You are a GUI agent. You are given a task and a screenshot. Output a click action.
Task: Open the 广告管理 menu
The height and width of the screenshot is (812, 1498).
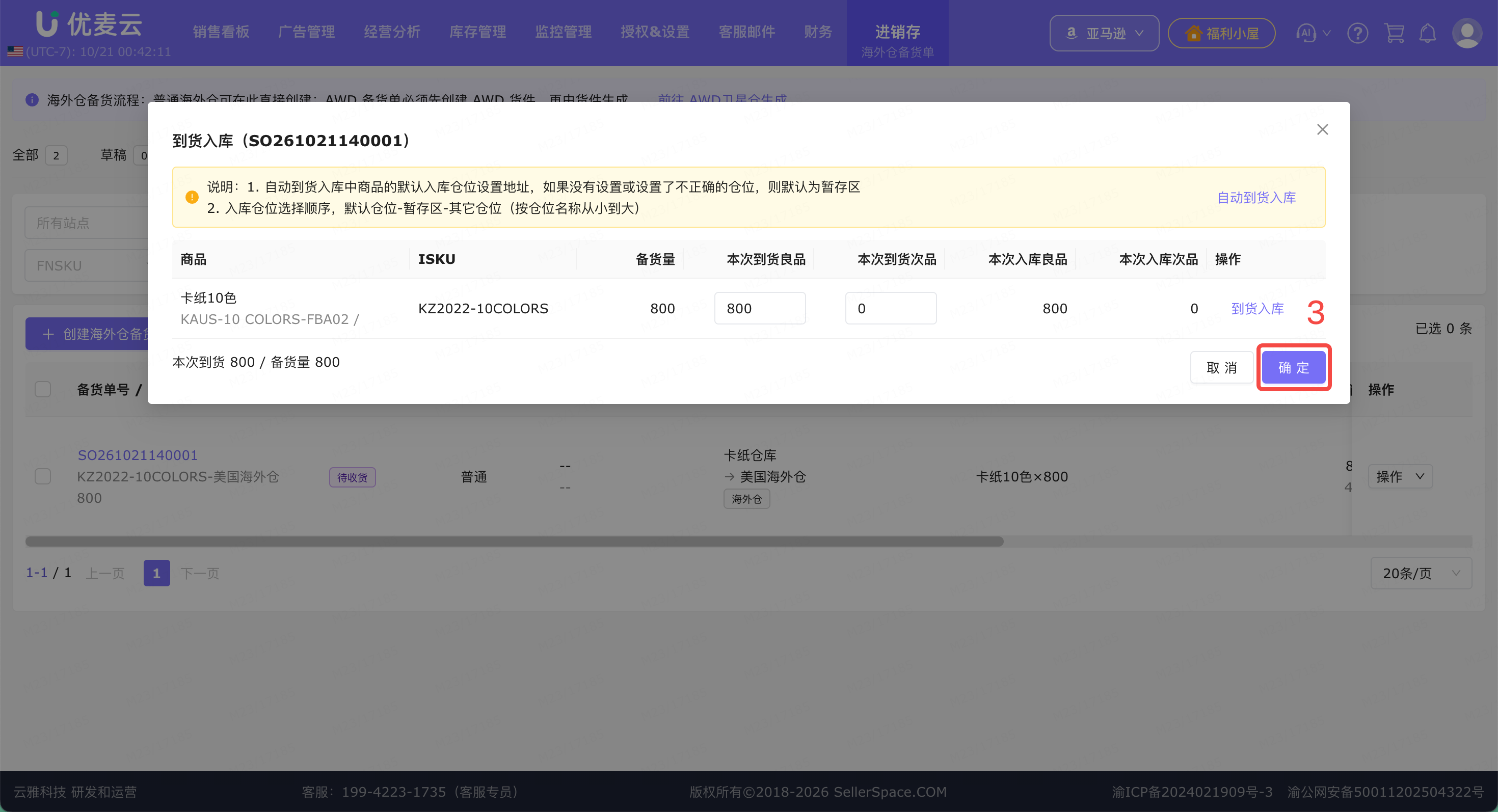306,32
